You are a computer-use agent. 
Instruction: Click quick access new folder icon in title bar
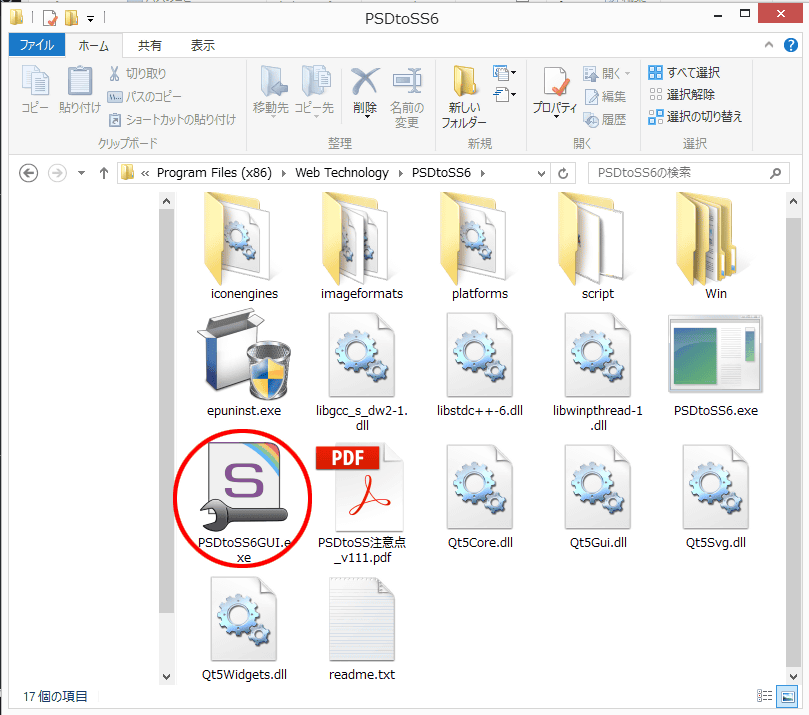pyautogui.click(x=71, y=19)
